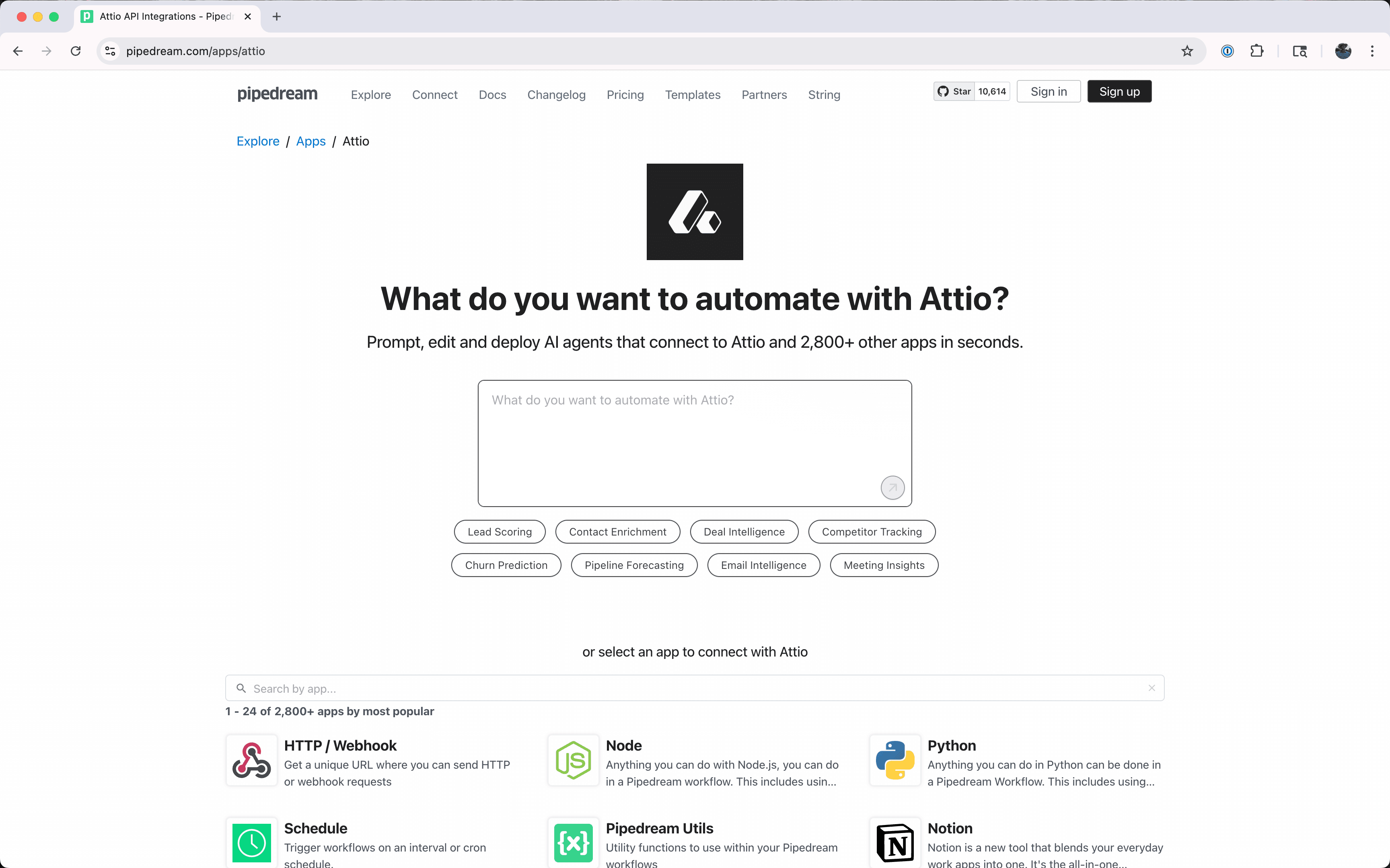
Task: Click the Attio logo image
Action: tap(695, 212)
